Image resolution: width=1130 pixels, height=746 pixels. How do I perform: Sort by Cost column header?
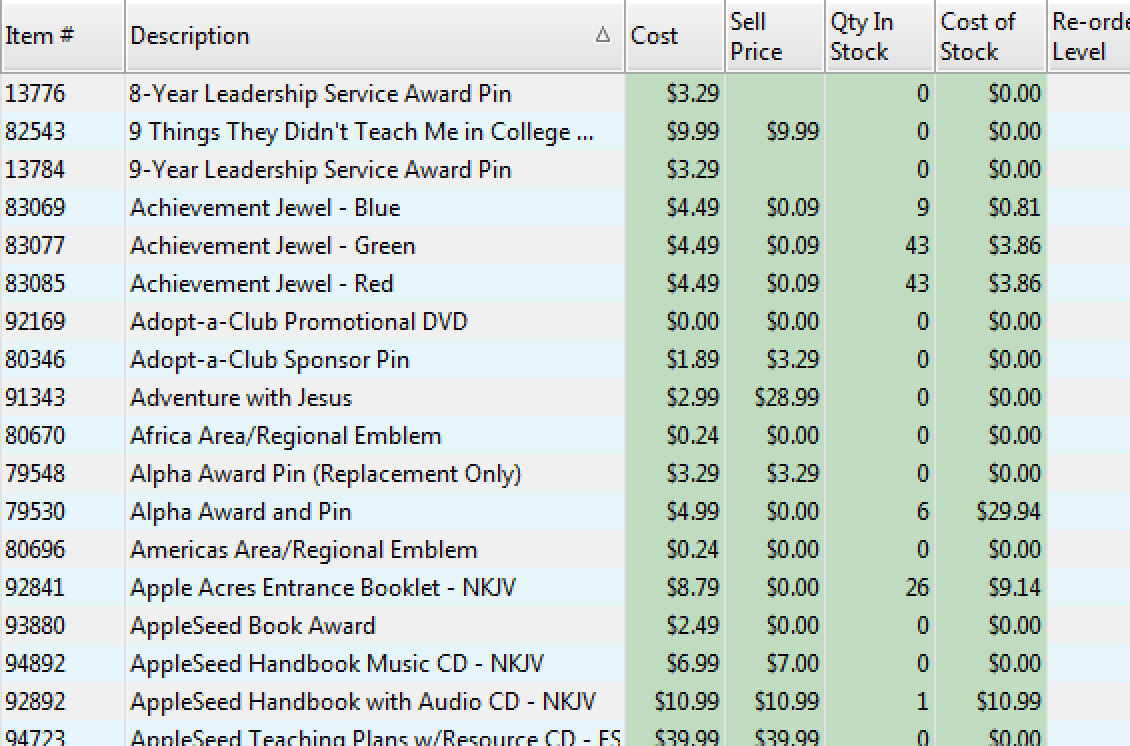655,36
